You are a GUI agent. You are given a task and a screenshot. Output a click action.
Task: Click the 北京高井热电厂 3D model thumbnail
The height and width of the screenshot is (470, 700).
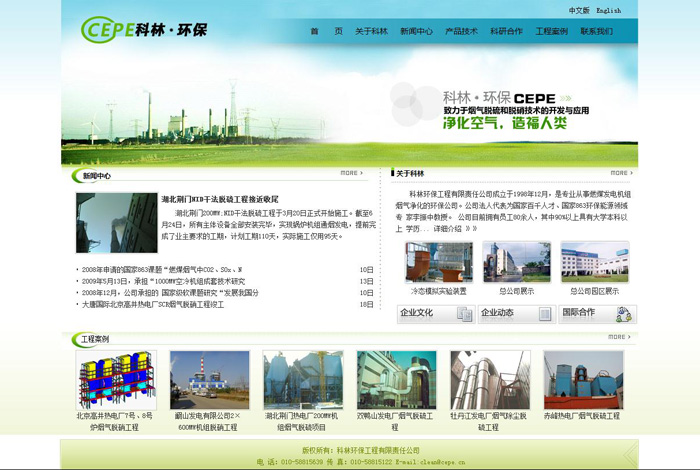tap(115, 379)
